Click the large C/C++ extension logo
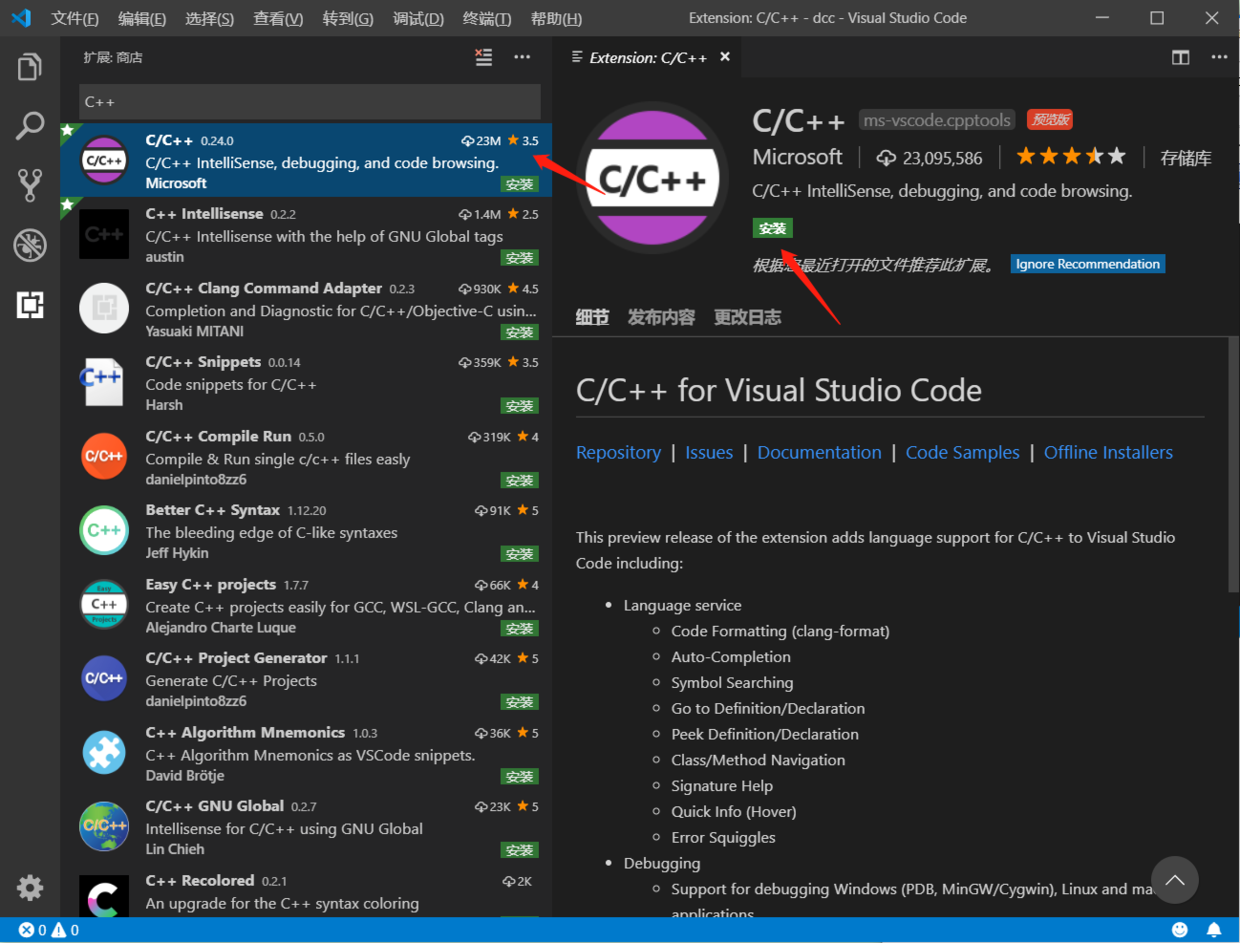The width and height of the screenshot is (1240, 943). point(653,177)
